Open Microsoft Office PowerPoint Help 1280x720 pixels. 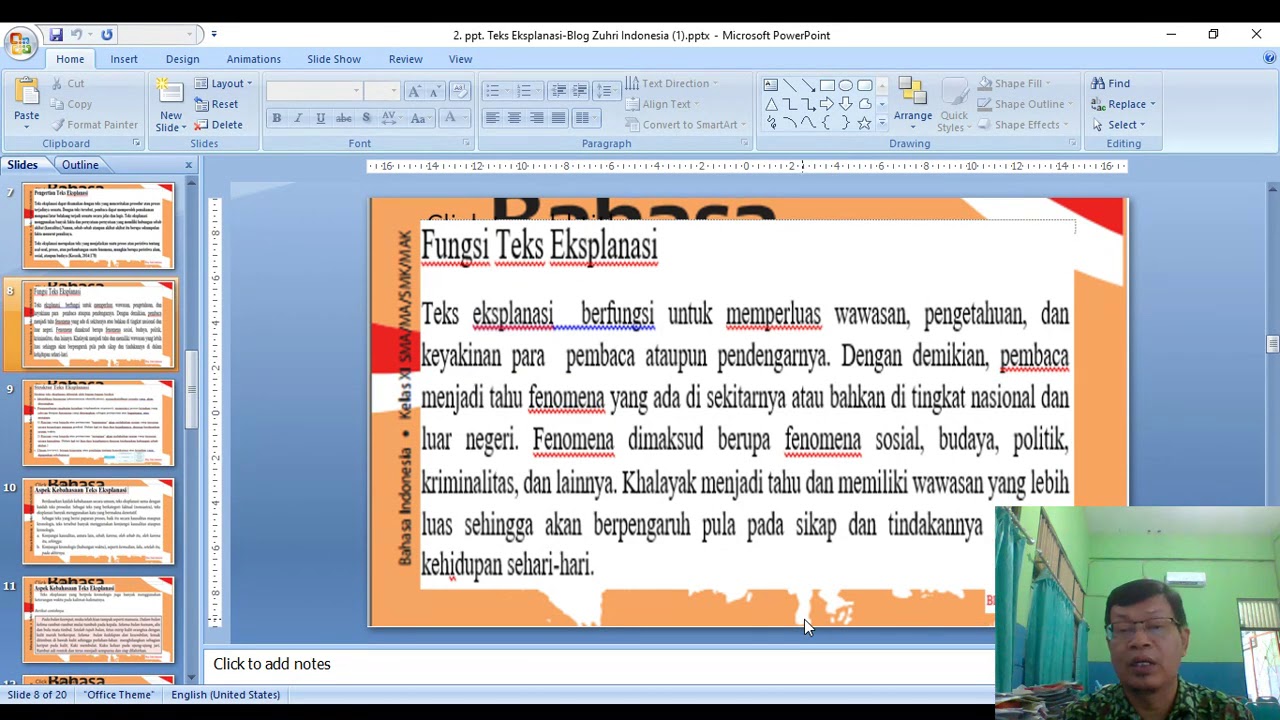tap(1269, 59)
